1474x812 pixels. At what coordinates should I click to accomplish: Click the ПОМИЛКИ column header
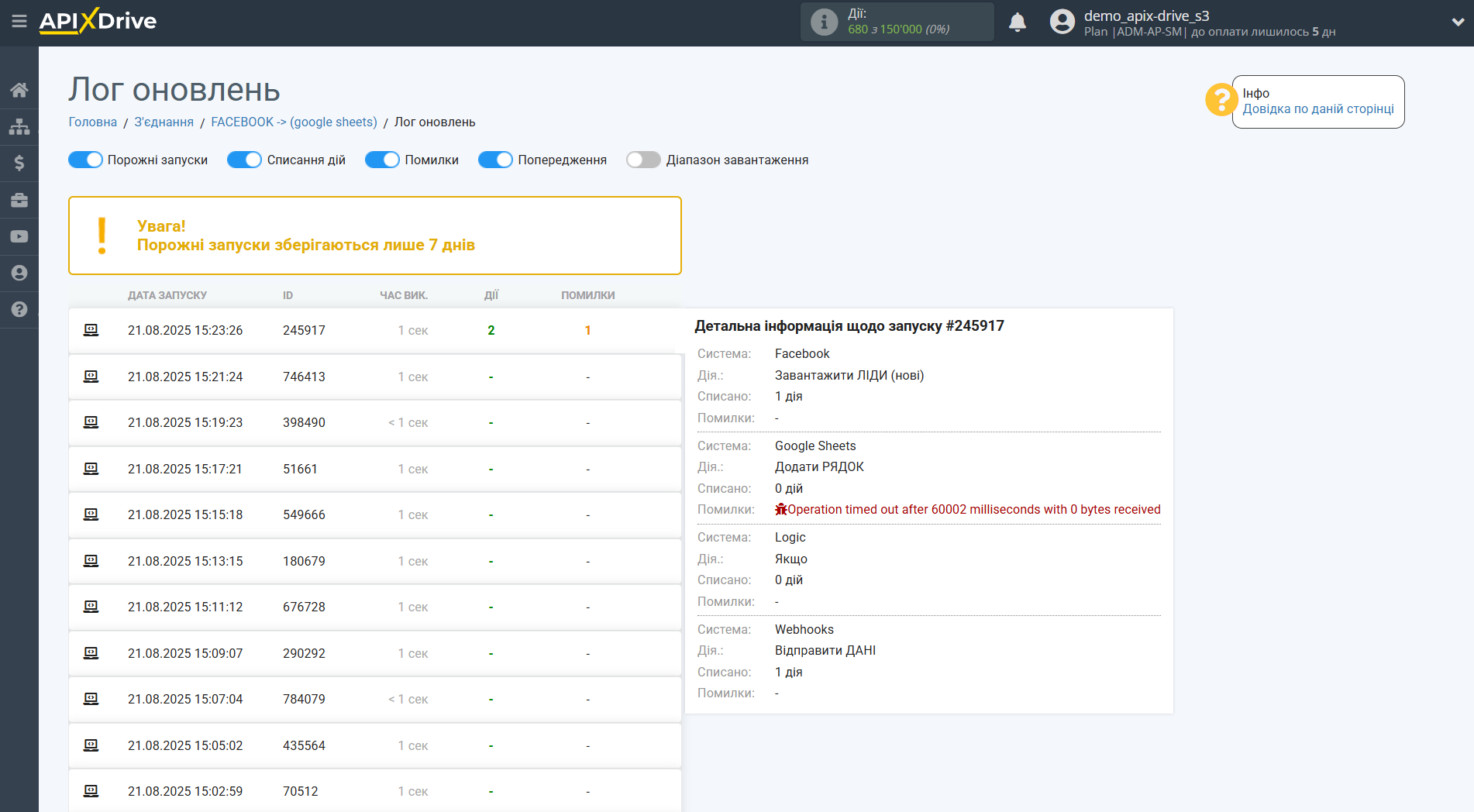tap(588, 295)
